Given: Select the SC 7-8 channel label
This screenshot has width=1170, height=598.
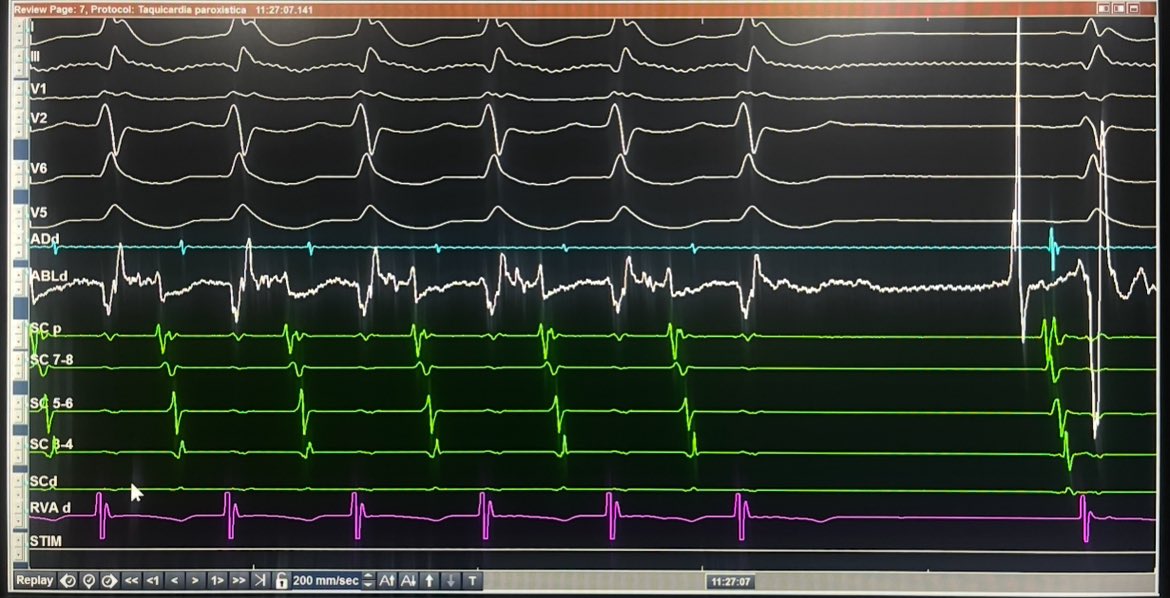Looking at the screenshot, I should 51,361.
